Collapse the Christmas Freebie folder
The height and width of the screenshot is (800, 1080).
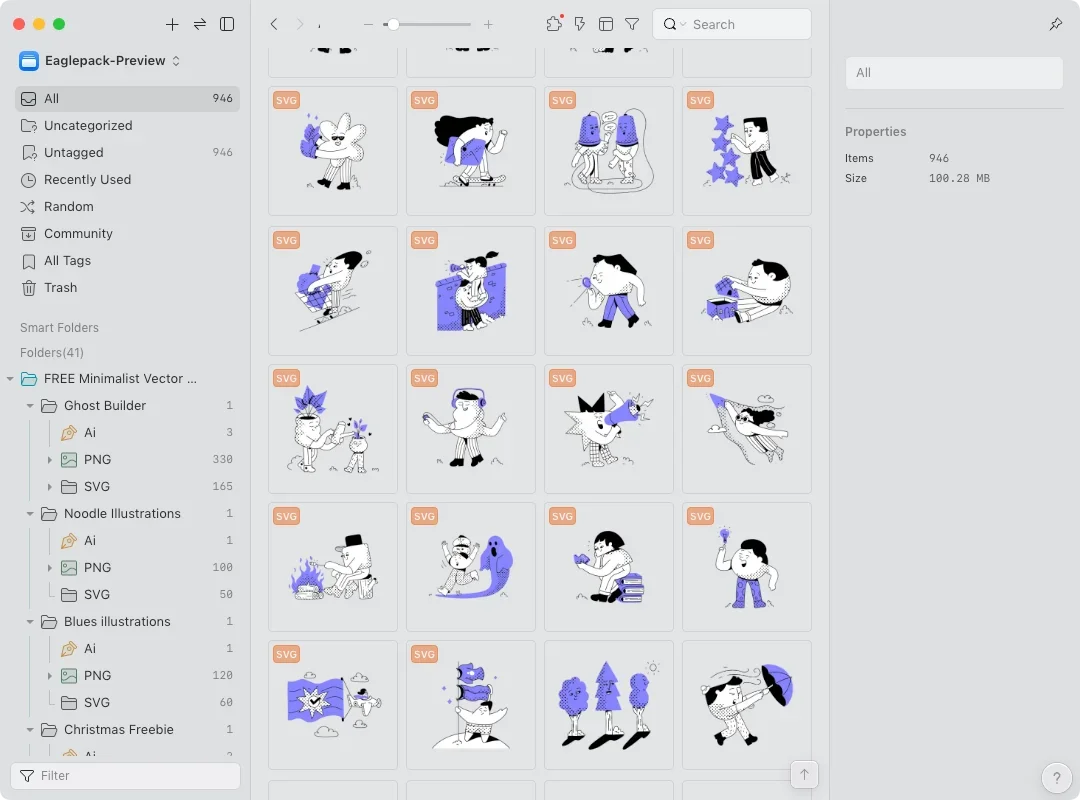[x=30, y=729]
